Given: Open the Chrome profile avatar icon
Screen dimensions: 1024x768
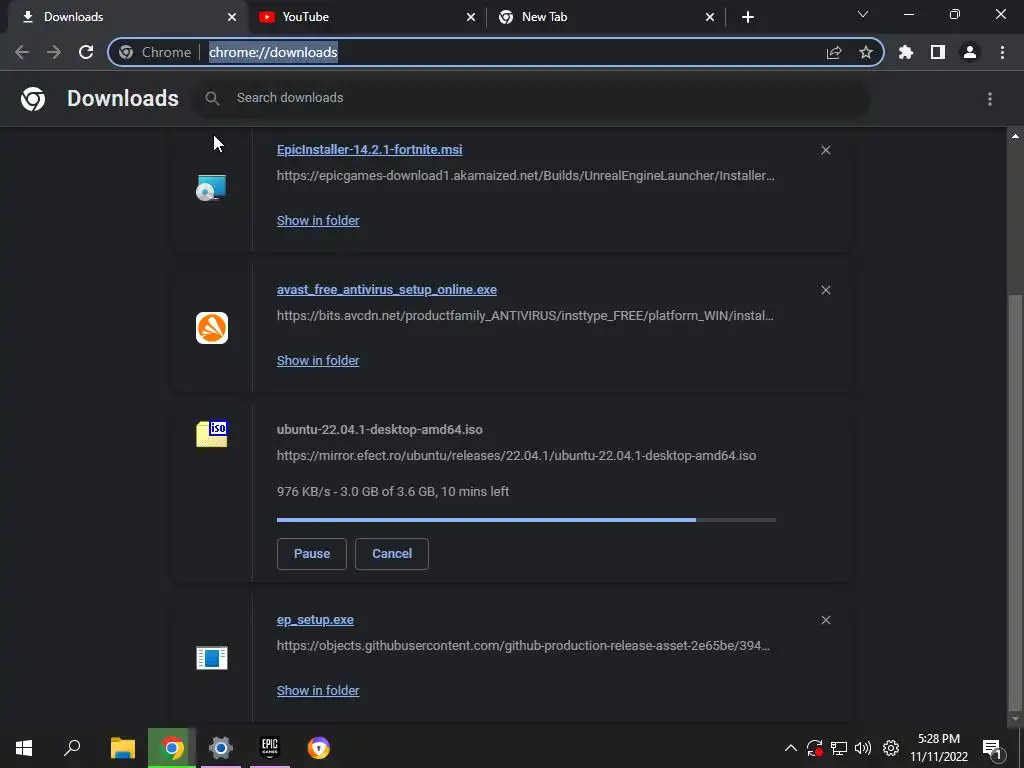Looking at the screenshot, I should [x=970, y=52].
